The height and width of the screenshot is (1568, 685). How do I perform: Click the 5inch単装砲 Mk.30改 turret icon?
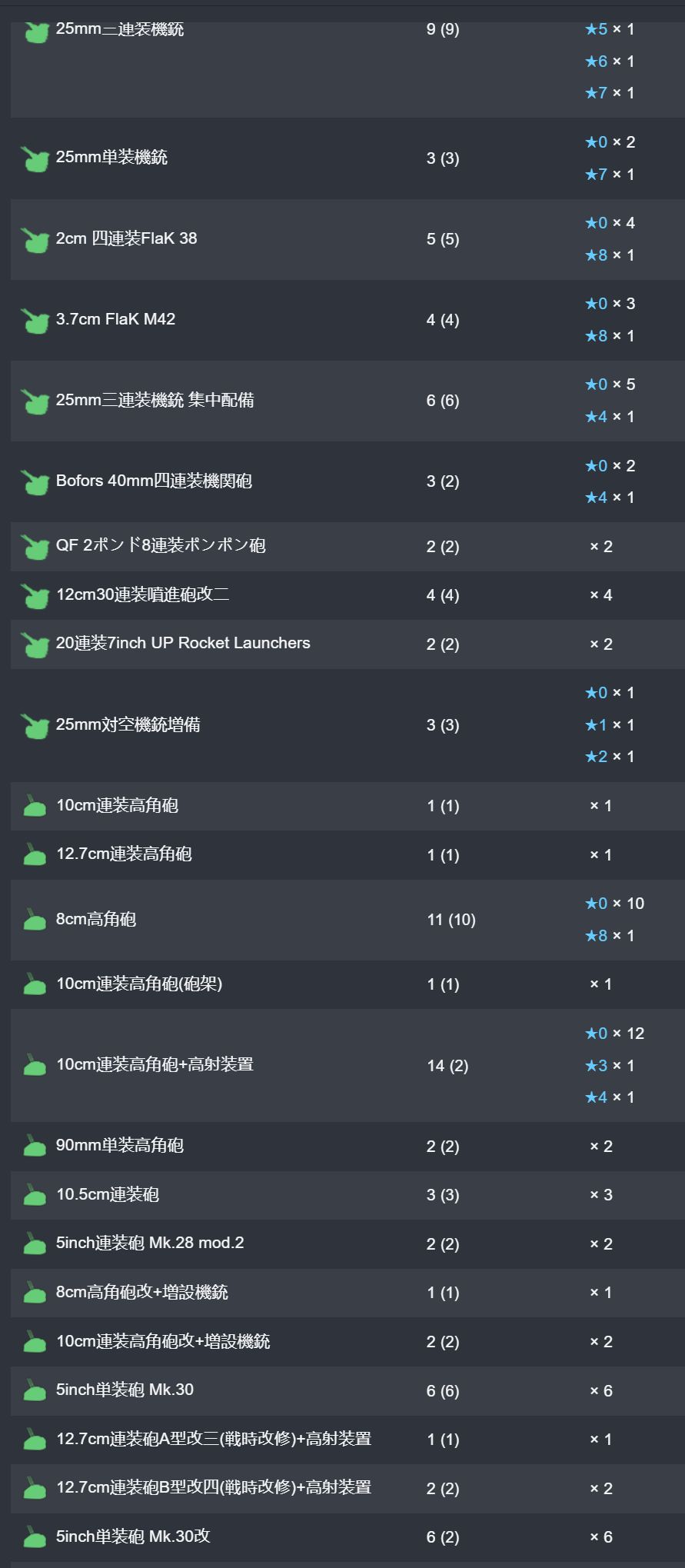[x=35, y=1536]
